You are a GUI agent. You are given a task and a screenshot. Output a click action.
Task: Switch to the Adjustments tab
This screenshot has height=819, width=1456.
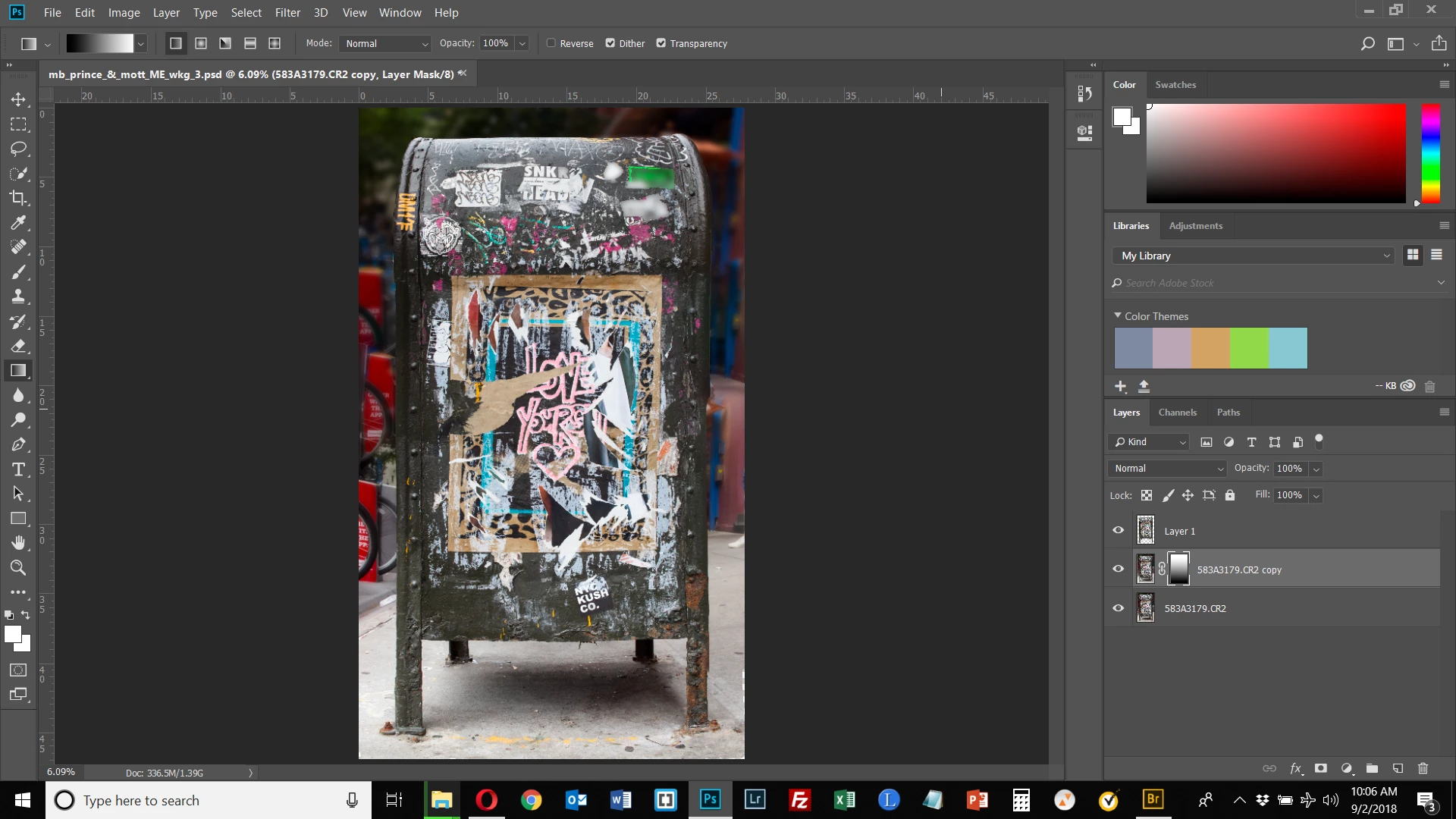coord(1195,225)
